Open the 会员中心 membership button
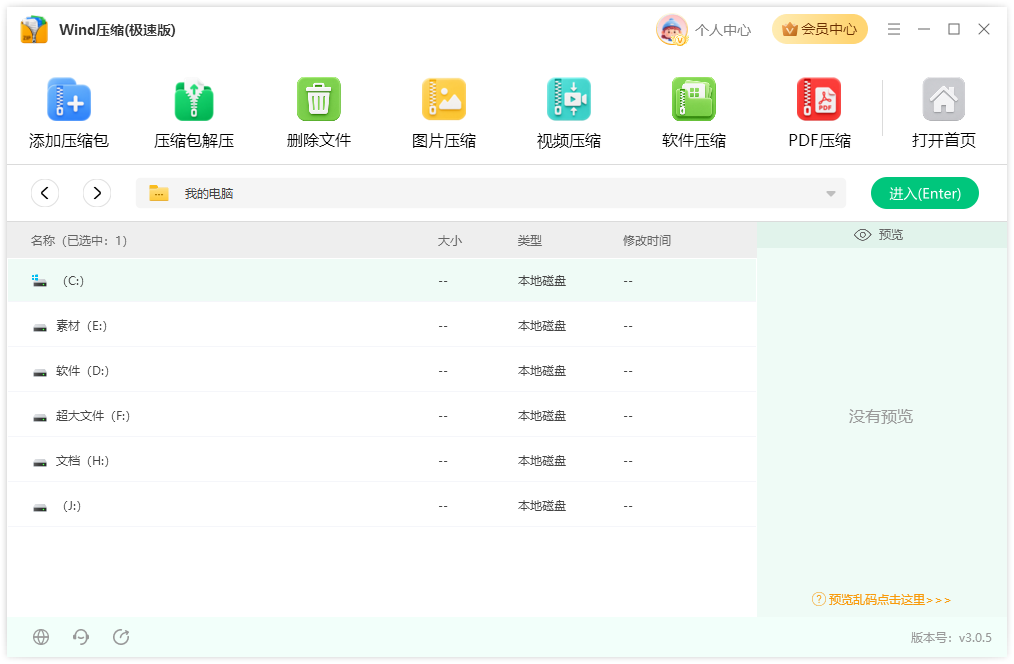The width and height of the screenshot is (1014, 664). (819, 29)
